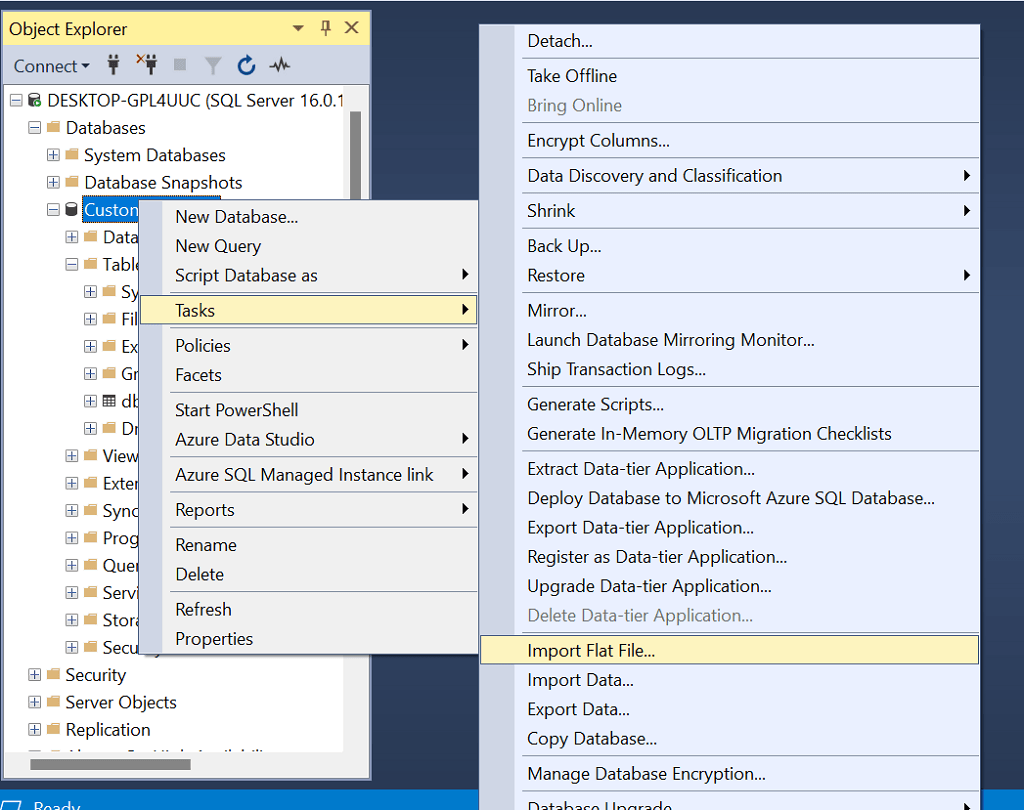The width and height of the screenshot is (1024, 810).
Task: Open Object Explorer window position dropdown arrow
Action: 298,28
